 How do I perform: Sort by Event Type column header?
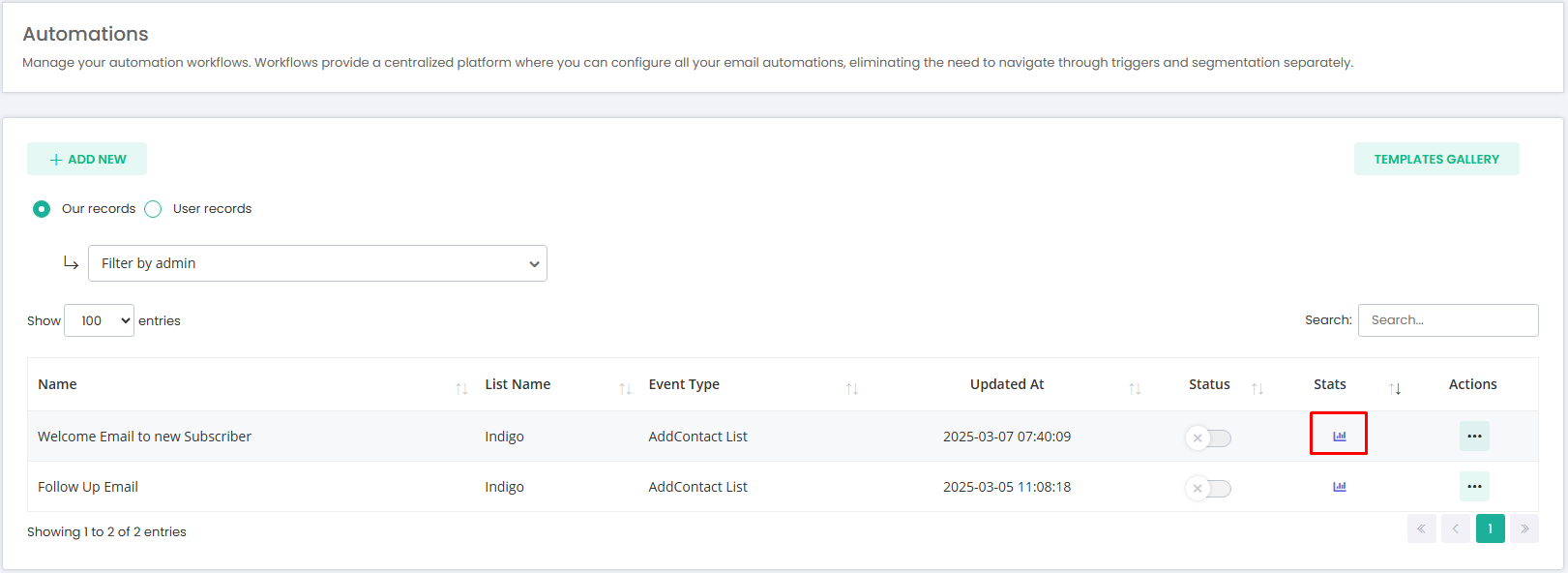684,384
